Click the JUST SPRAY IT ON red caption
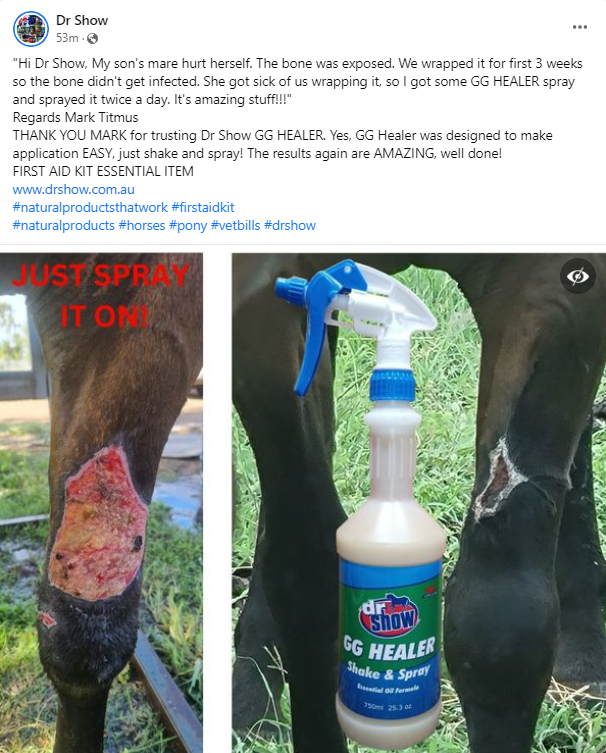Image resolution: width=606 pixels, height=753 pixels. tap(101, 295)
